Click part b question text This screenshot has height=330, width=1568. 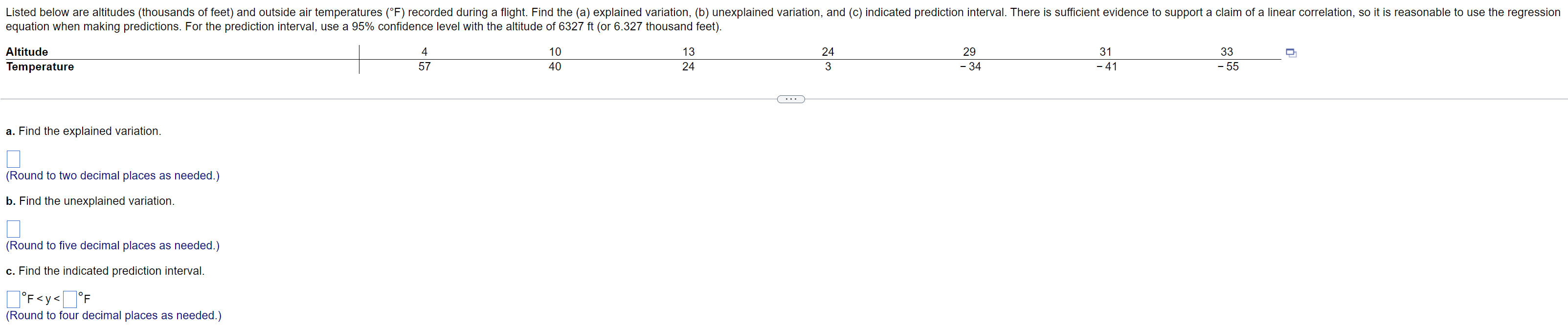[x=90, y=201]
